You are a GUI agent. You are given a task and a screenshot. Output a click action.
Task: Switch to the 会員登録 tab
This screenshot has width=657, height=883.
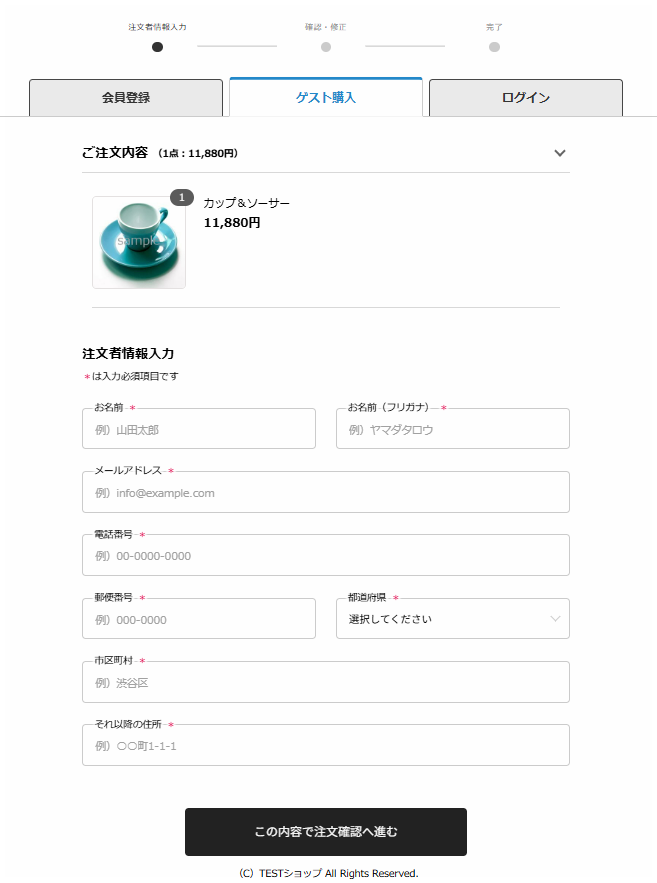(x=126, y=97)
